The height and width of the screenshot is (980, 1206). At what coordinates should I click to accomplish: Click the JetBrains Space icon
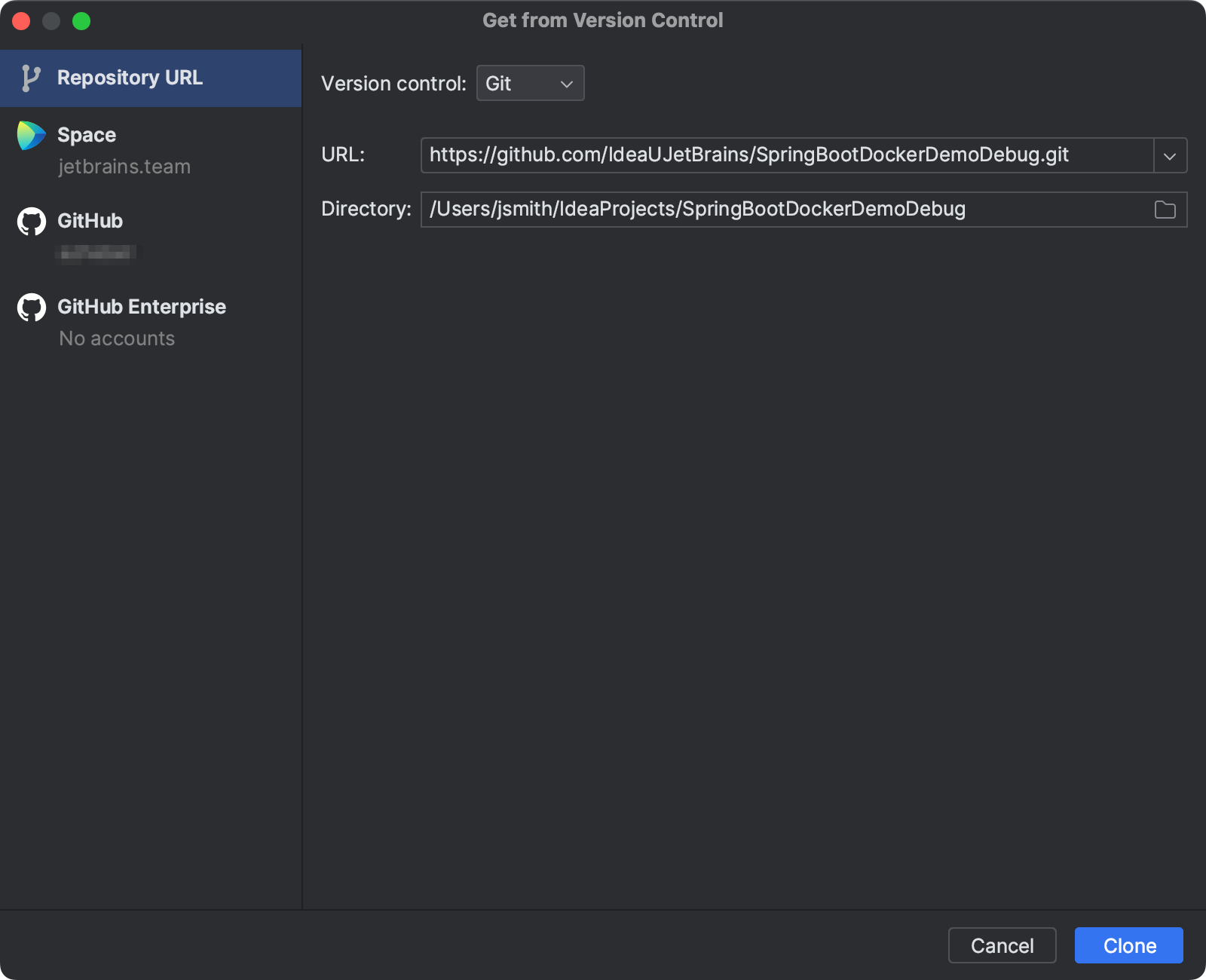pyautogui.click(x=31, y=136)
